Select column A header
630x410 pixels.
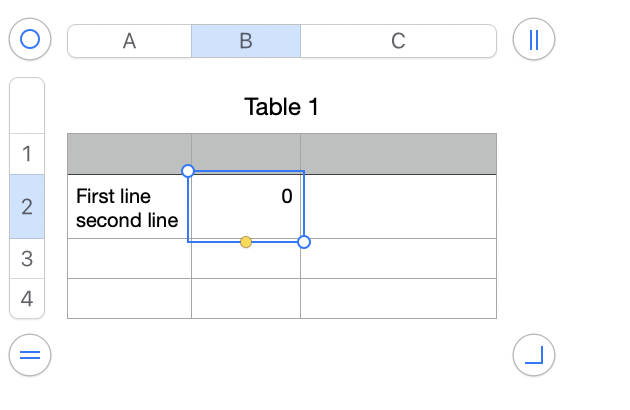point(129,41)
